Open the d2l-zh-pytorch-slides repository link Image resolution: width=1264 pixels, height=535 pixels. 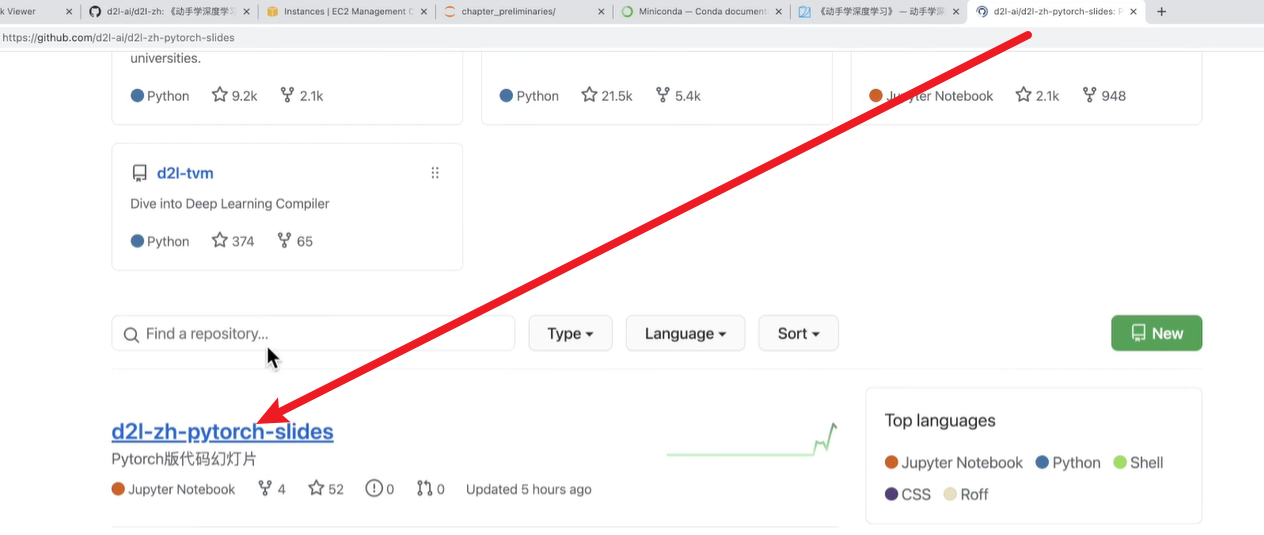(222, 432)
